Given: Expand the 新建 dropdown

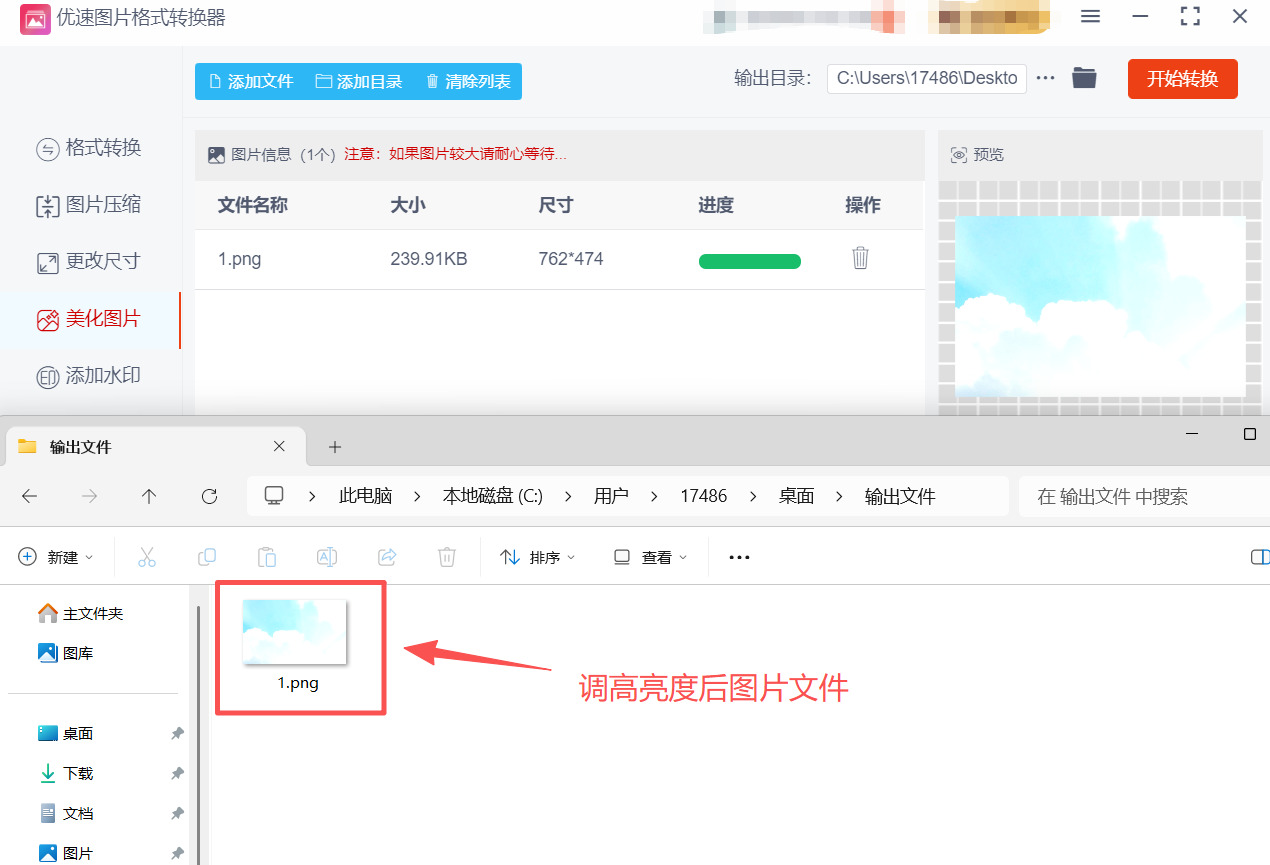Looking at the screenshot, I should (x=56, y=557).
